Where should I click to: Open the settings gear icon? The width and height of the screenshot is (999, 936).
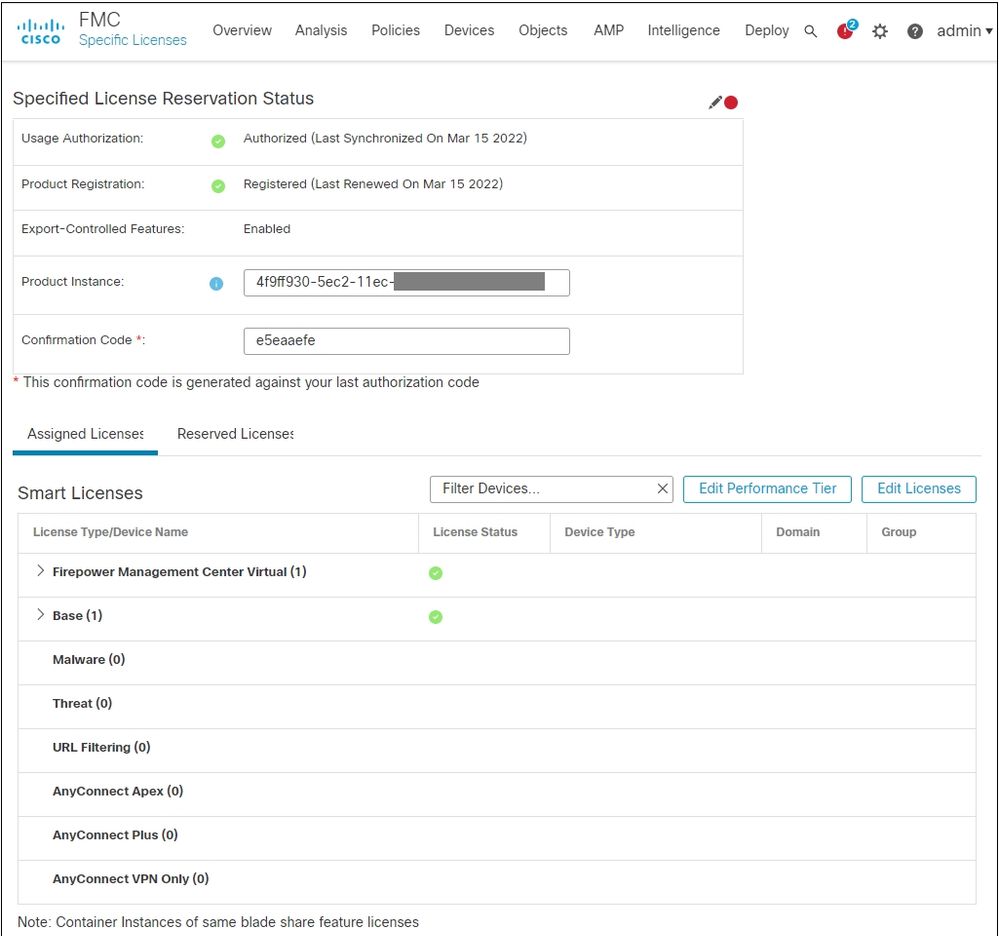[x=880, y=31]
